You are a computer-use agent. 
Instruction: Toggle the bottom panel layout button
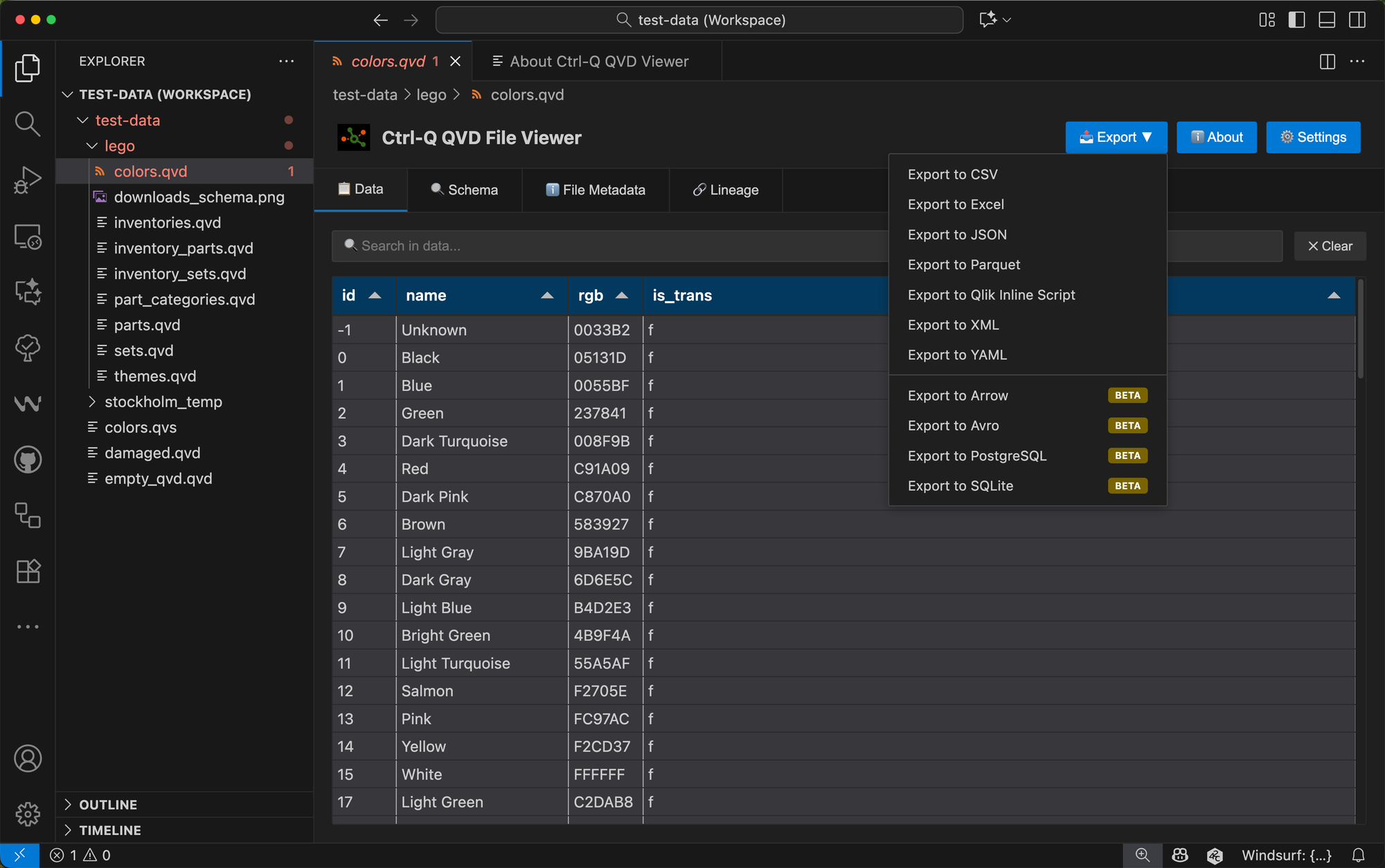click(1327, 20)
